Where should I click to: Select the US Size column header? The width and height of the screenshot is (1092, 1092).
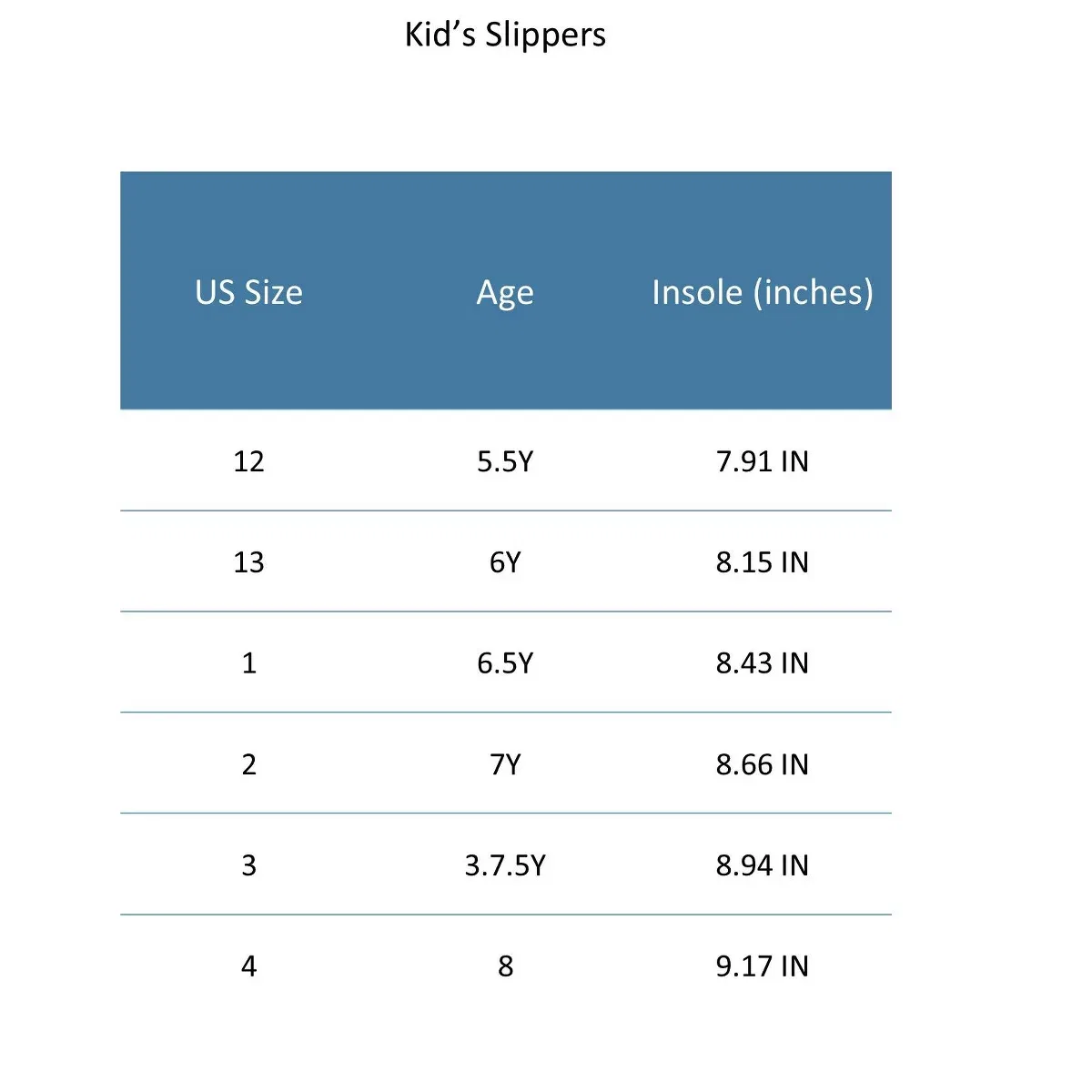[248, 292]
